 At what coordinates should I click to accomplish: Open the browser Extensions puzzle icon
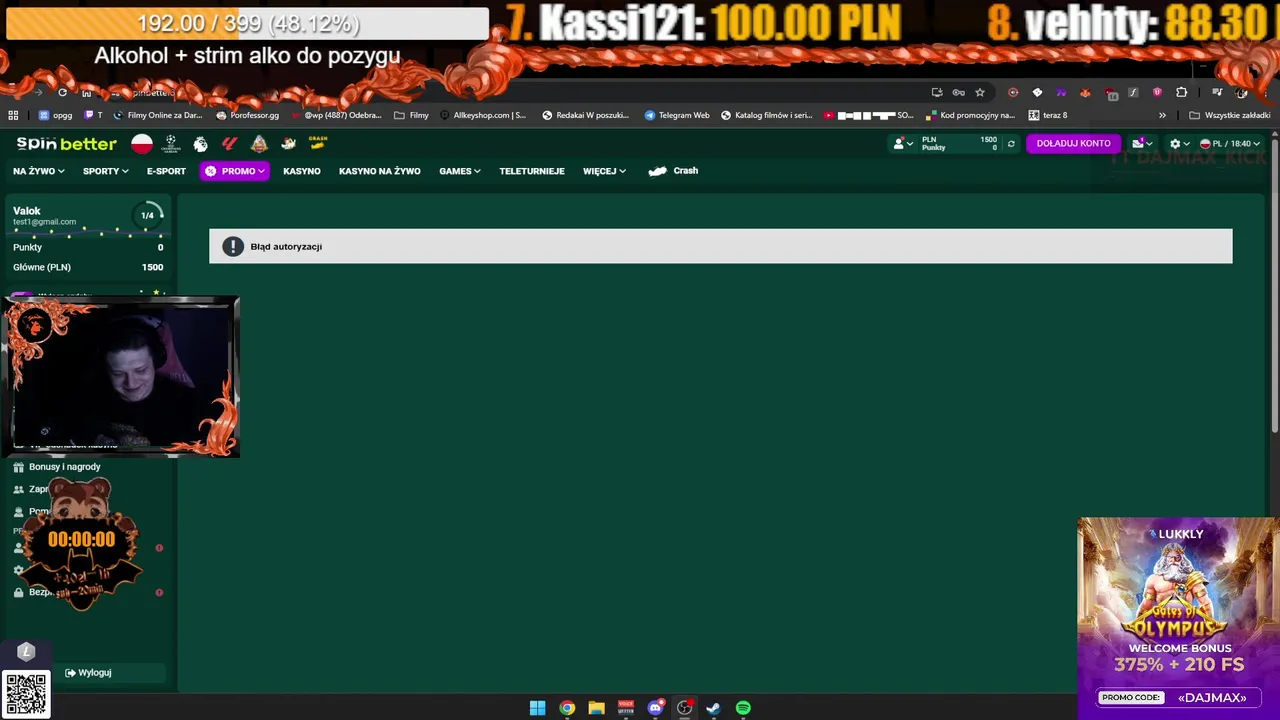click(x=1181, y=92)
